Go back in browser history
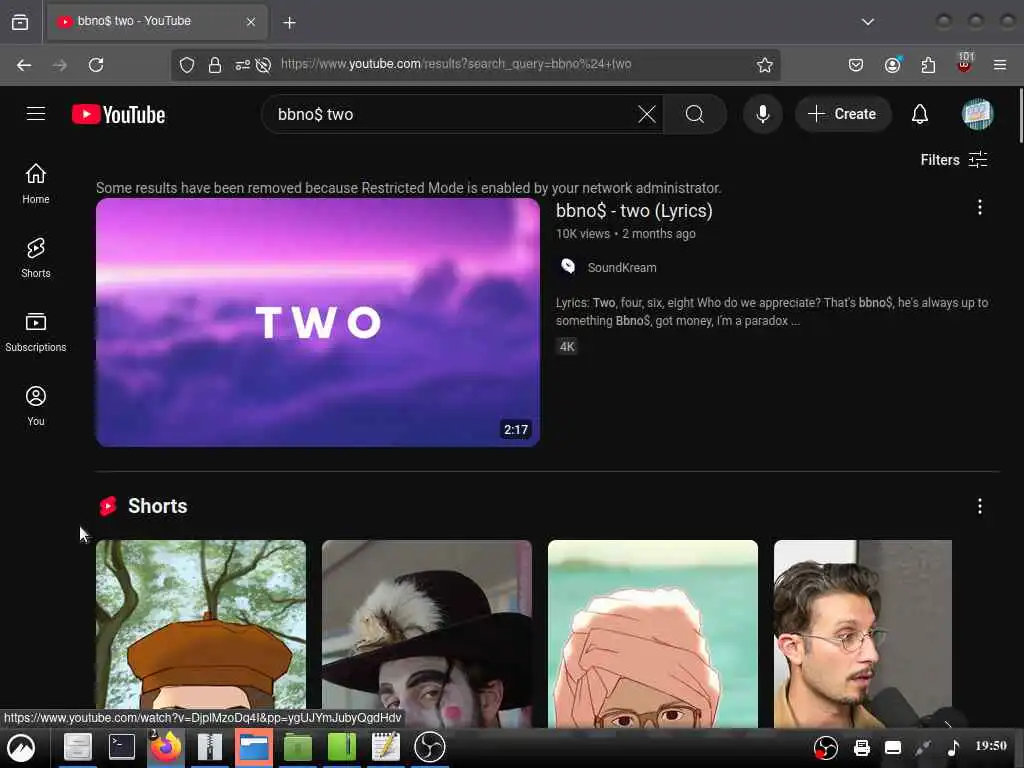Screen dimensions: 1024x768 (24, 65)
